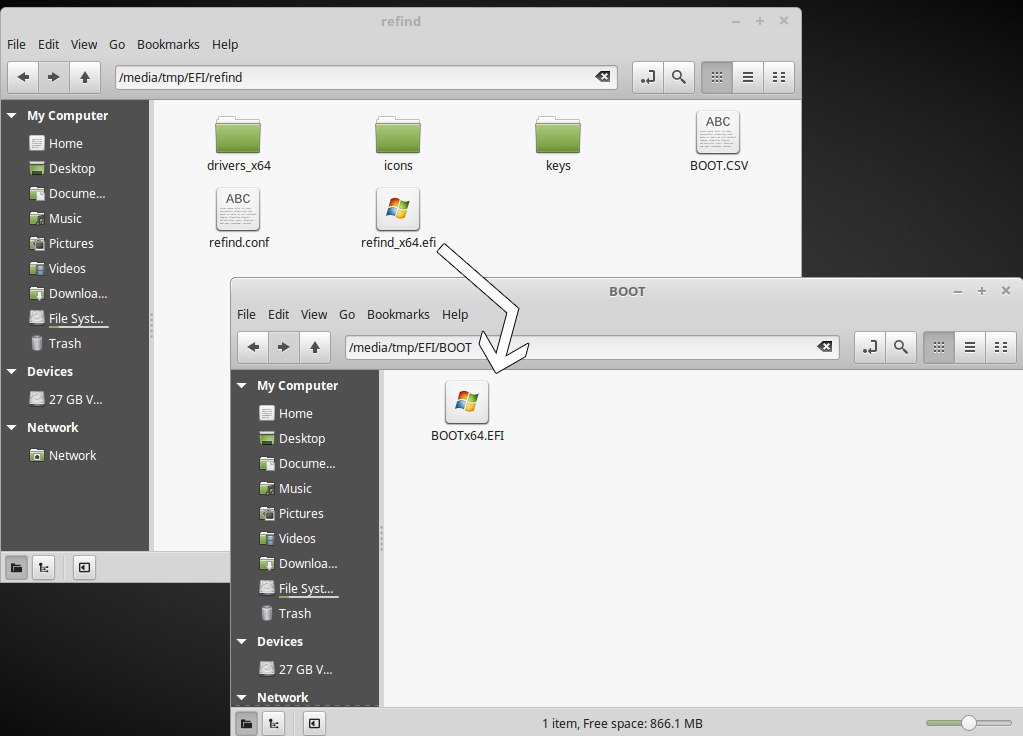The height and width of the screenshot is (736, 1023).
Task: Open Edit menu in BOOT window
Action: tap(278, 314)
